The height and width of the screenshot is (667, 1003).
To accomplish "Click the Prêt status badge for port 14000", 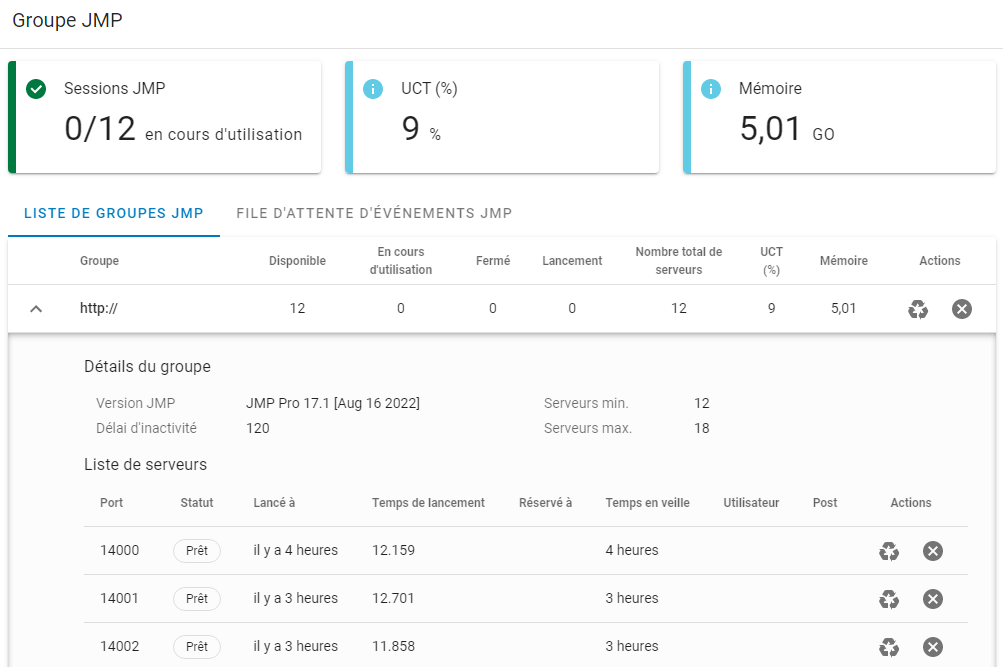I will point(197,551).
